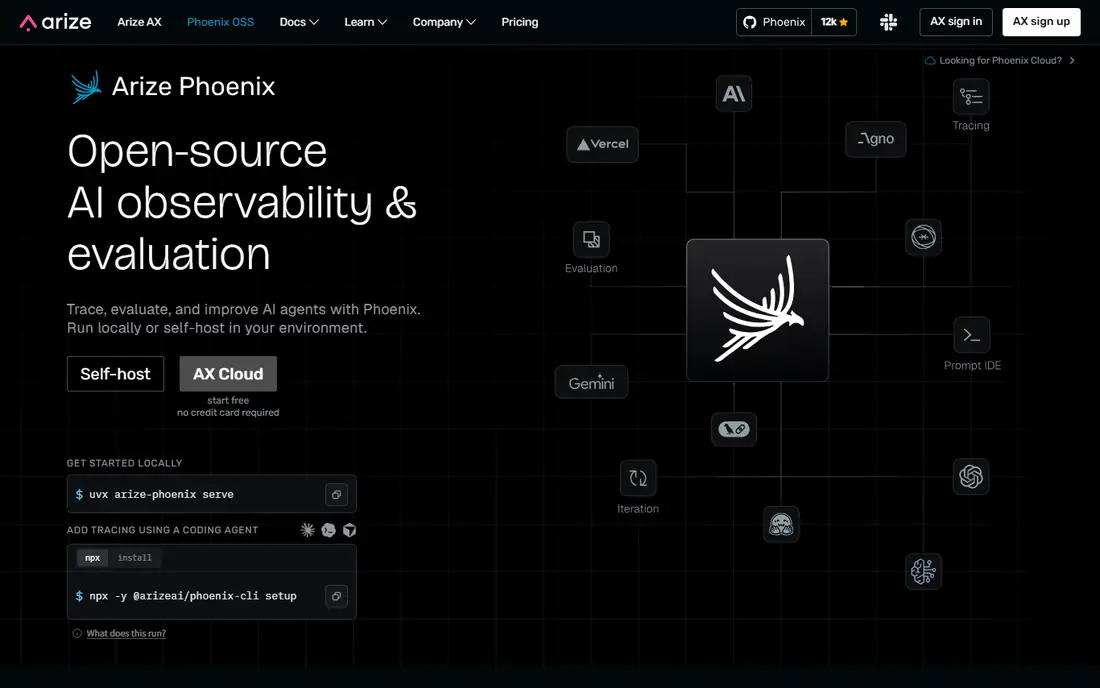Viewport: 1100px width, 688px height.
Task: Click the Anthropic logo tile
Action: pyautogui.click(x=734, y=94)
